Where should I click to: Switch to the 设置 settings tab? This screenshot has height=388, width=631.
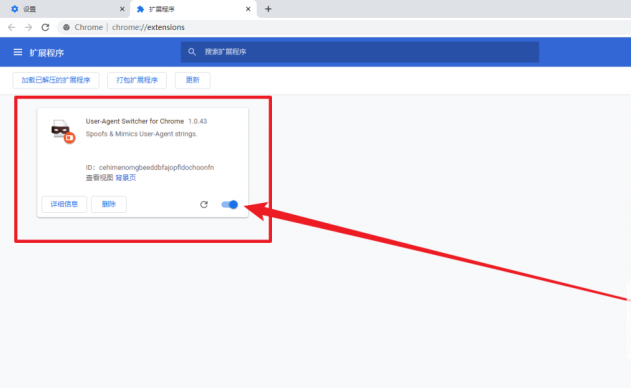tap(64, 9)
